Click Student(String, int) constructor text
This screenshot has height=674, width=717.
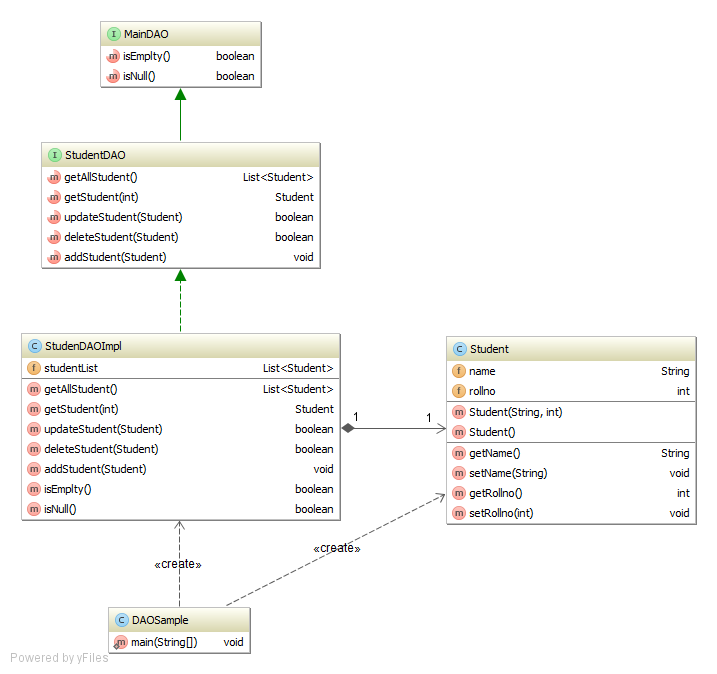[516, 412]
